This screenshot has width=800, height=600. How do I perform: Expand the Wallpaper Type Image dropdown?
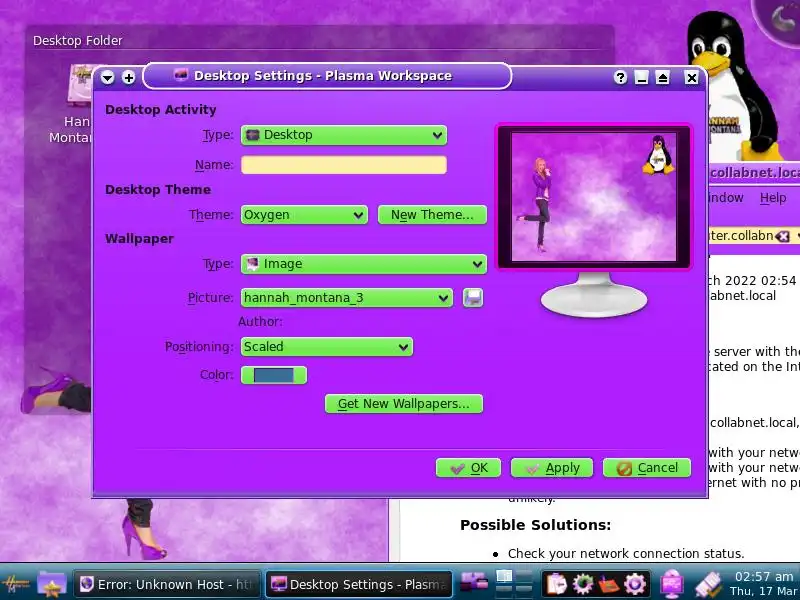364,264
